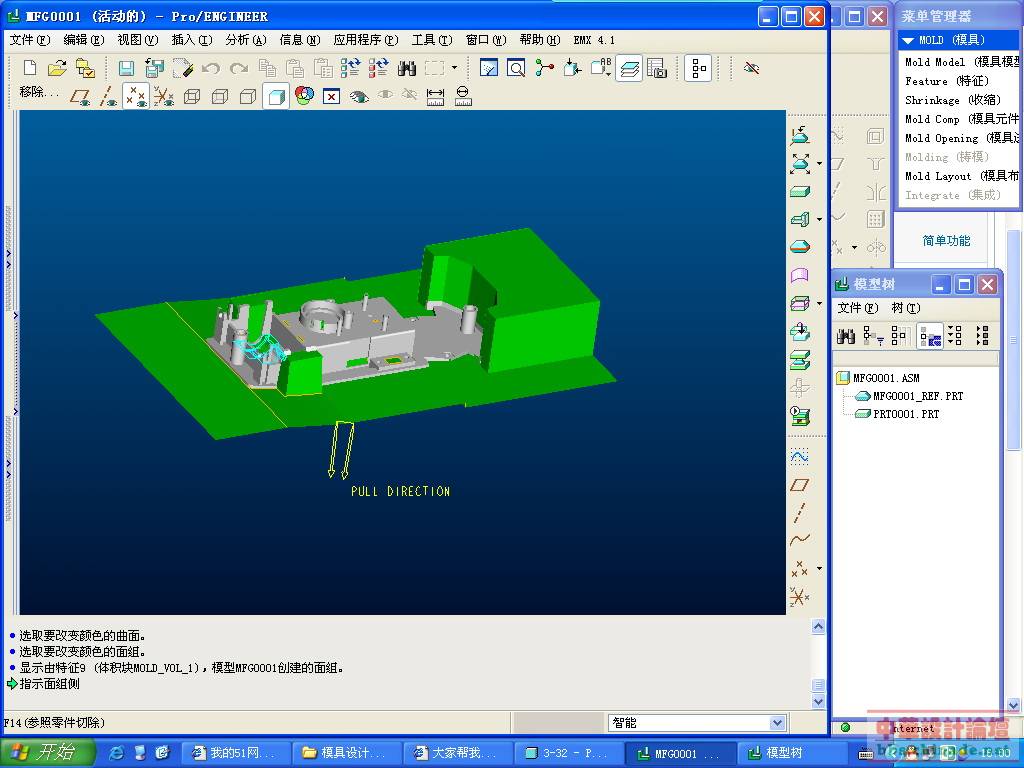Toggle datum point display
This screenshot has height=768, width=1024.
pyautogui.click(x=135, y=96)
